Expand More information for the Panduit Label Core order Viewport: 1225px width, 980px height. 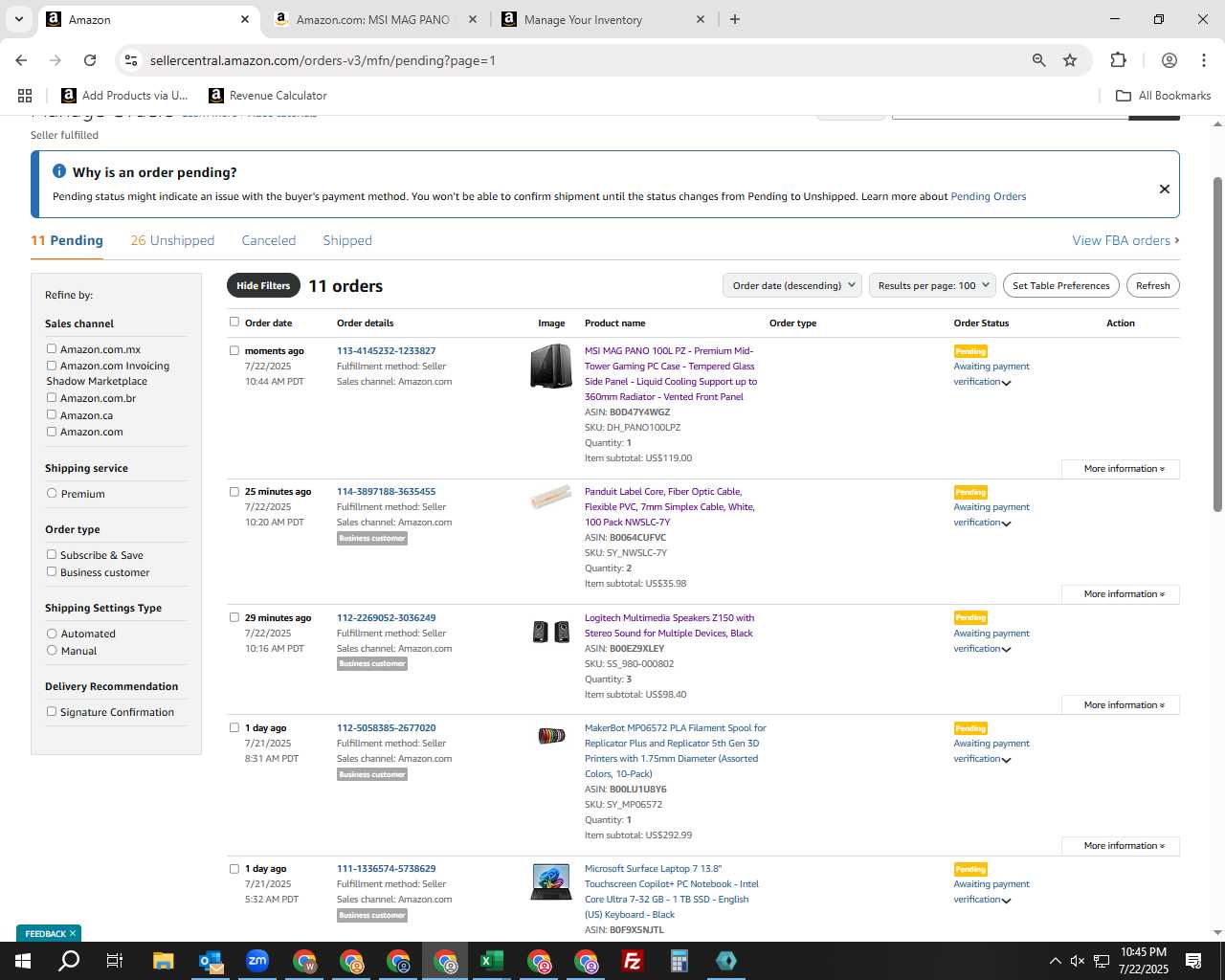pos(1121,594)
